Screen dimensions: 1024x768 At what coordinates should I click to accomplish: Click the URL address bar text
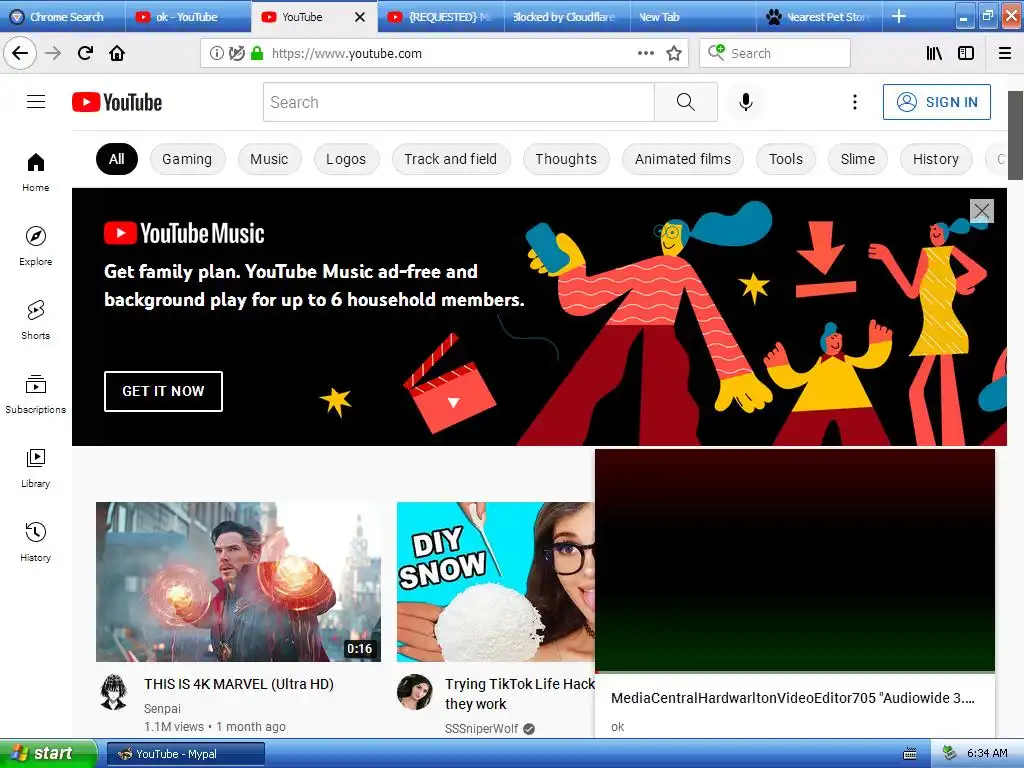(347, 54)
